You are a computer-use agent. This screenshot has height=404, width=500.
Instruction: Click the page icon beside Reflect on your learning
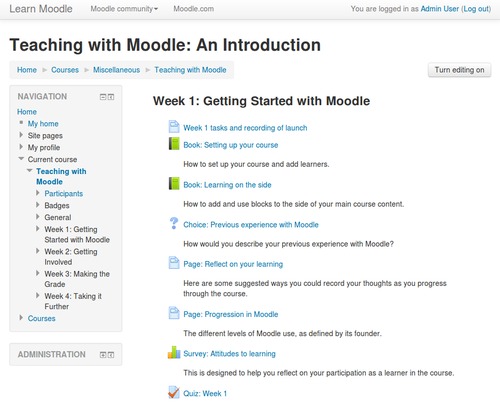coord(174,263)
